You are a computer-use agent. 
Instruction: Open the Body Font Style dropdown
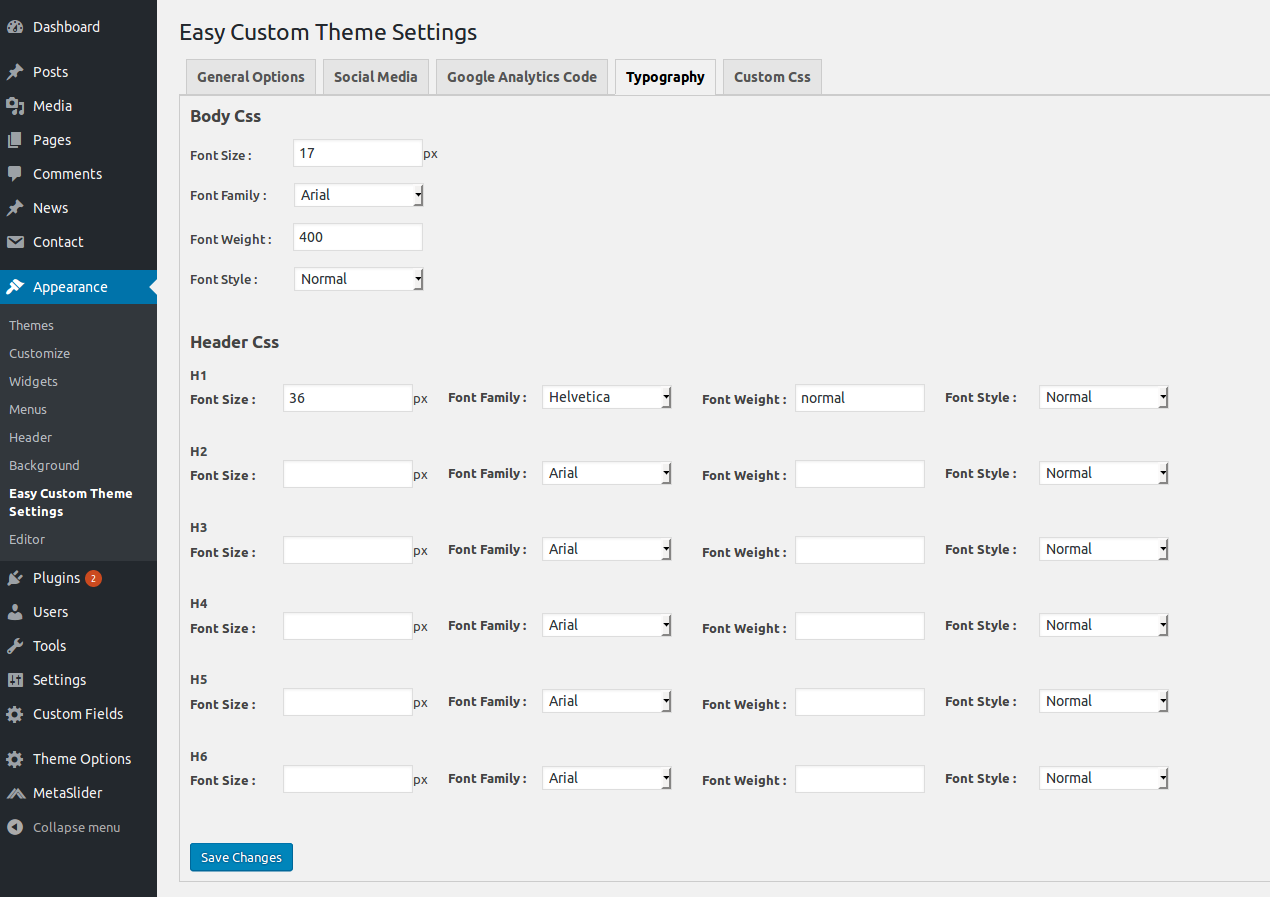359,279
